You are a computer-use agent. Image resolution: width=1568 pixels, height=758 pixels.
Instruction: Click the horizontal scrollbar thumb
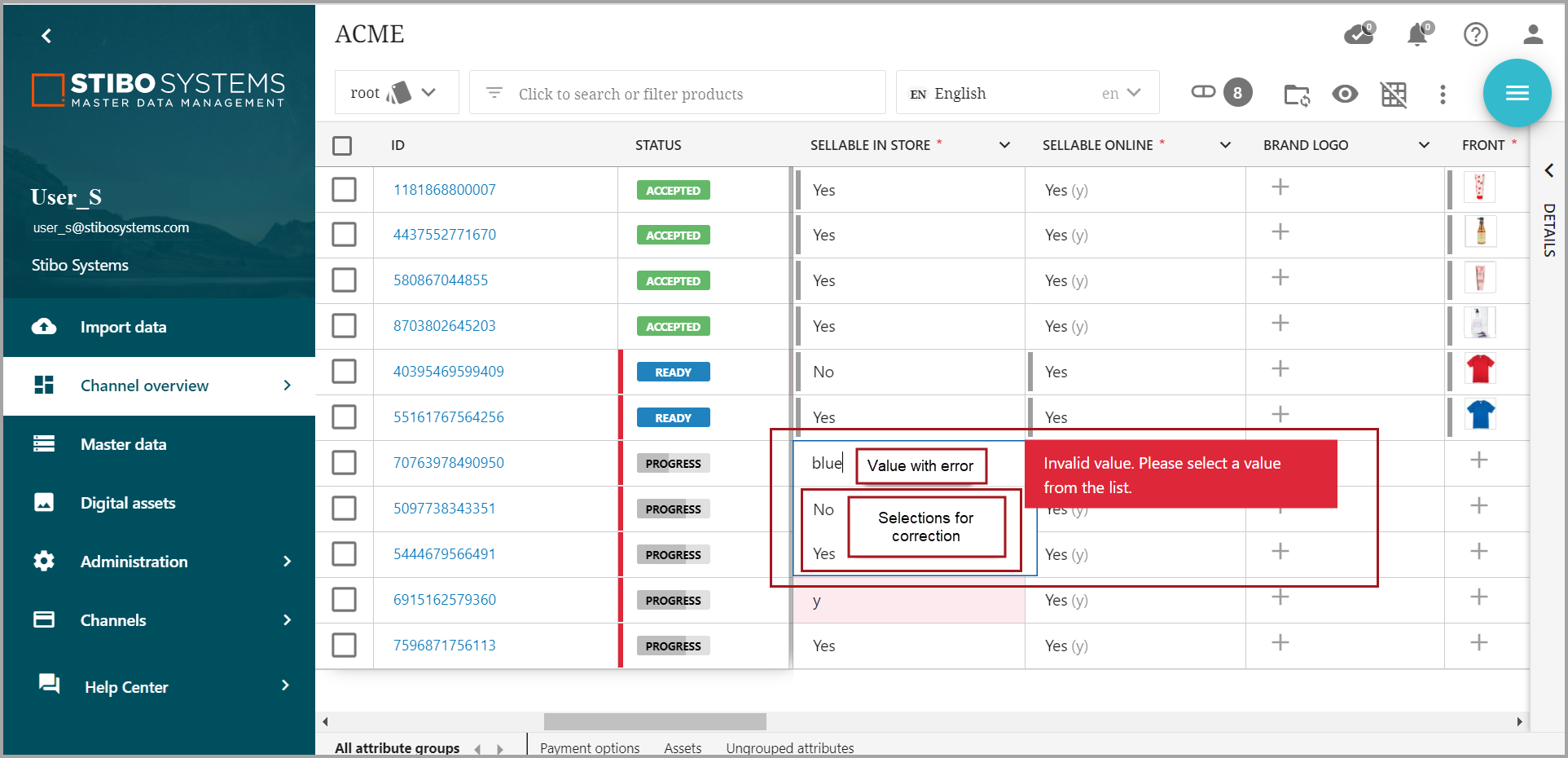tap(654, 721)
